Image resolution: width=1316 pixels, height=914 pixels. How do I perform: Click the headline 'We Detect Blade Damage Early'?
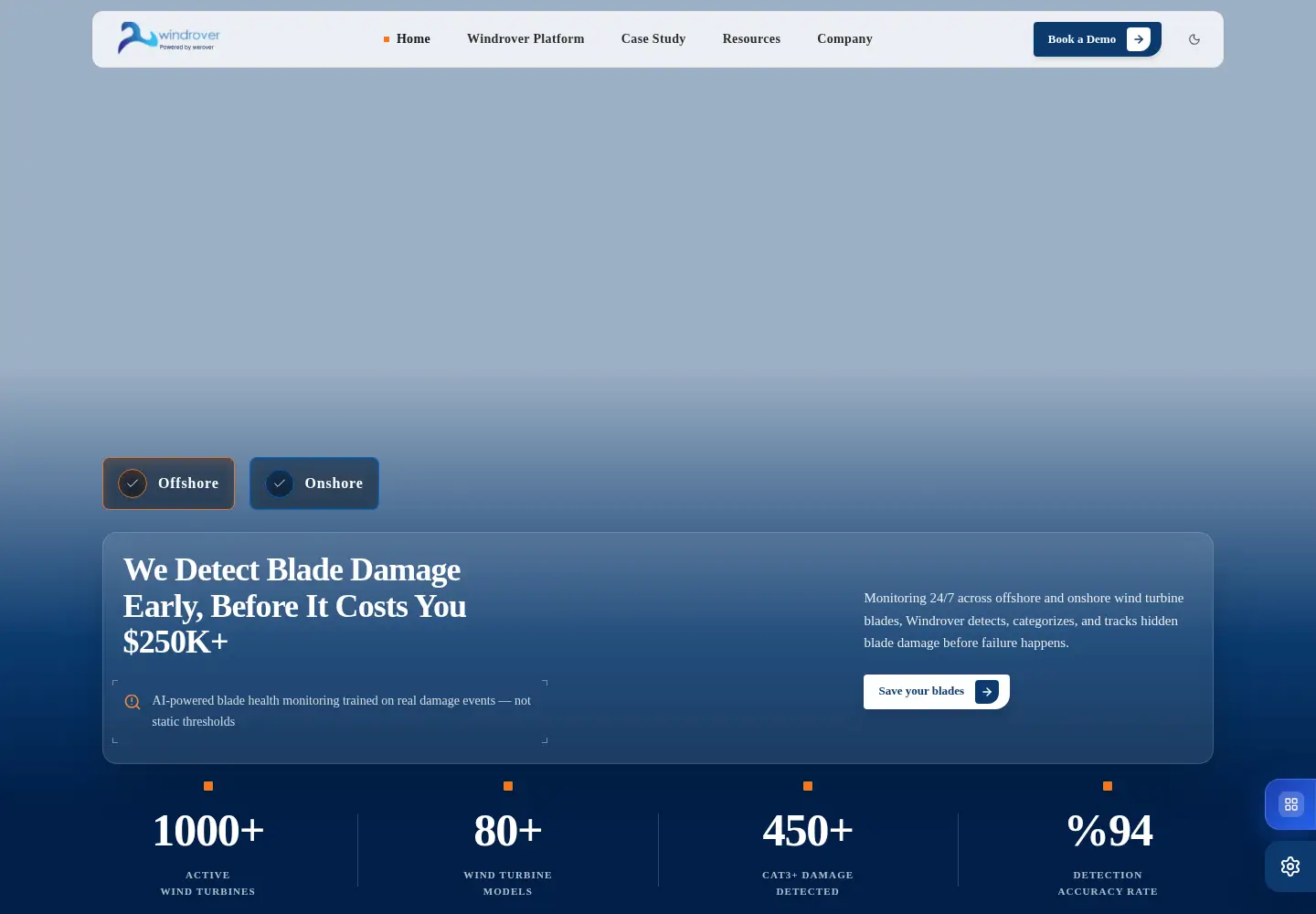(x=294, y=606)
